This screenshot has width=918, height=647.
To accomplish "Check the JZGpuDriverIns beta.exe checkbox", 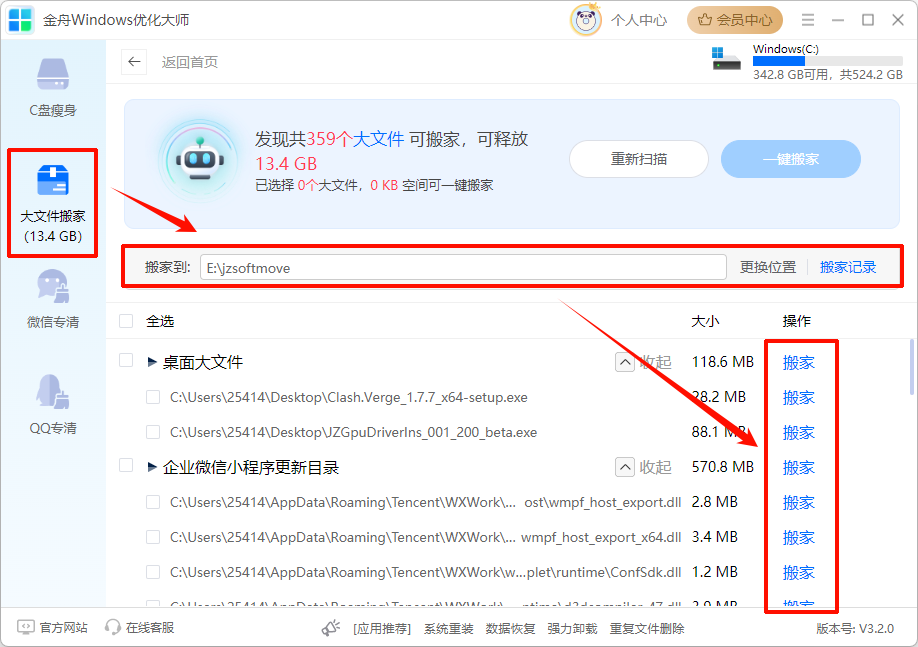I will (153, 432).
